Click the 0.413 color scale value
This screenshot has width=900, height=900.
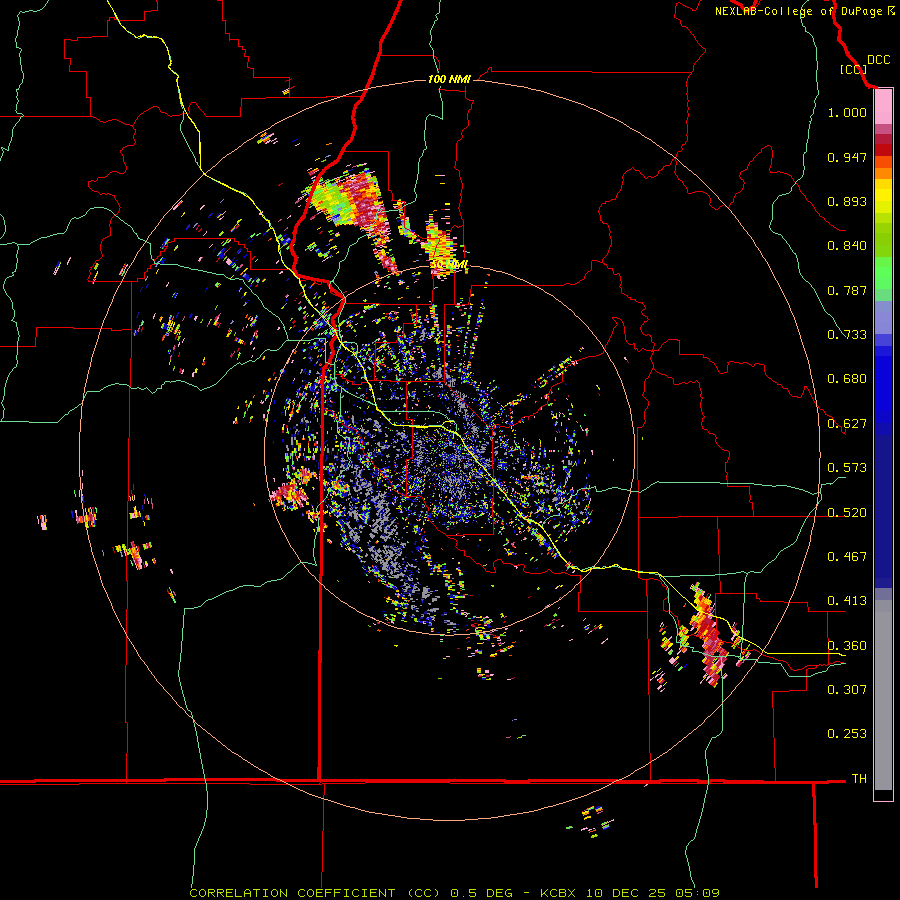pyautogui.click(x=847, y=601)
